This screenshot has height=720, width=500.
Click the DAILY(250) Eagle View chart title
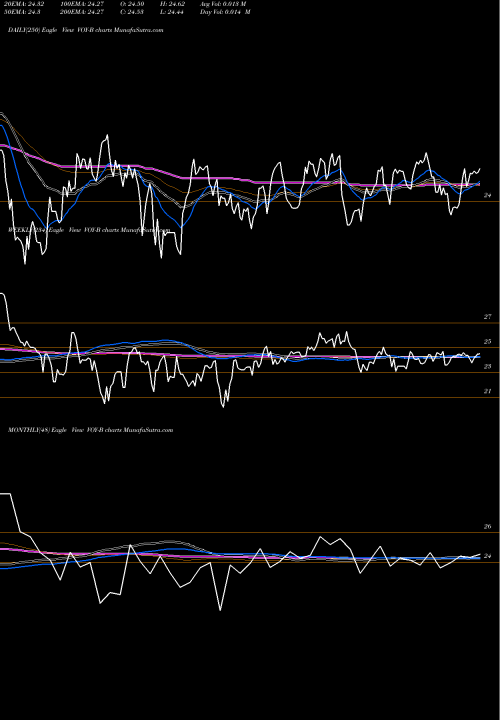[85, 30]
